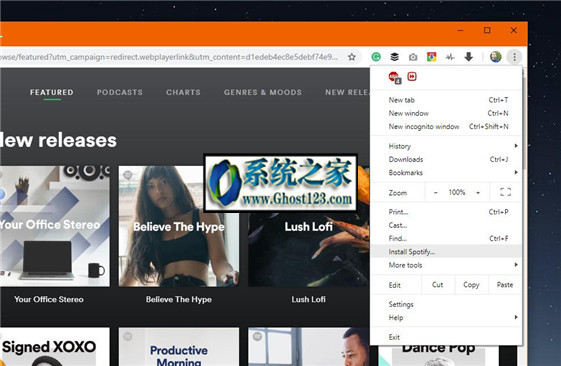The height and width of the screenshot is (366, 561).
Task: Open the Signed XOXO playlist cover
Action: [x=55, y=346]
